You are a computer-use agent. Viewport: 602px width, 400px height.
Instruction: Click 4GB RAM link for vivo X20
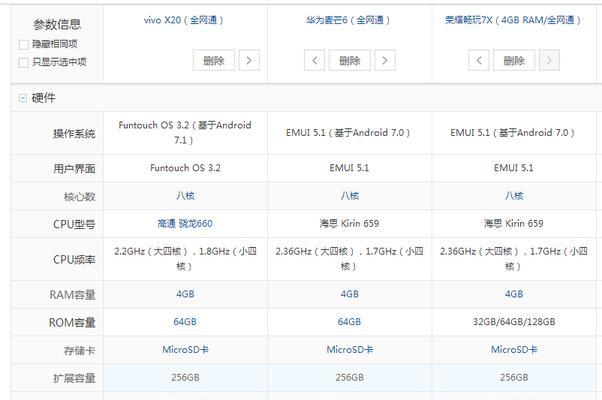185,294
